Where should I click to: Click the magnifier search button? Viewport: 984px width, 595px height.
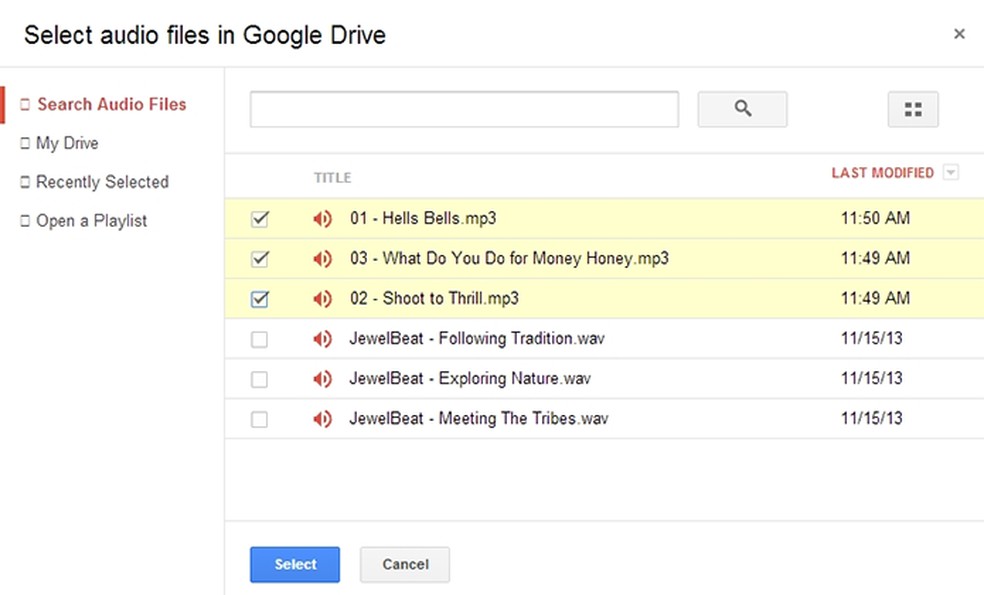coord(742,109)
